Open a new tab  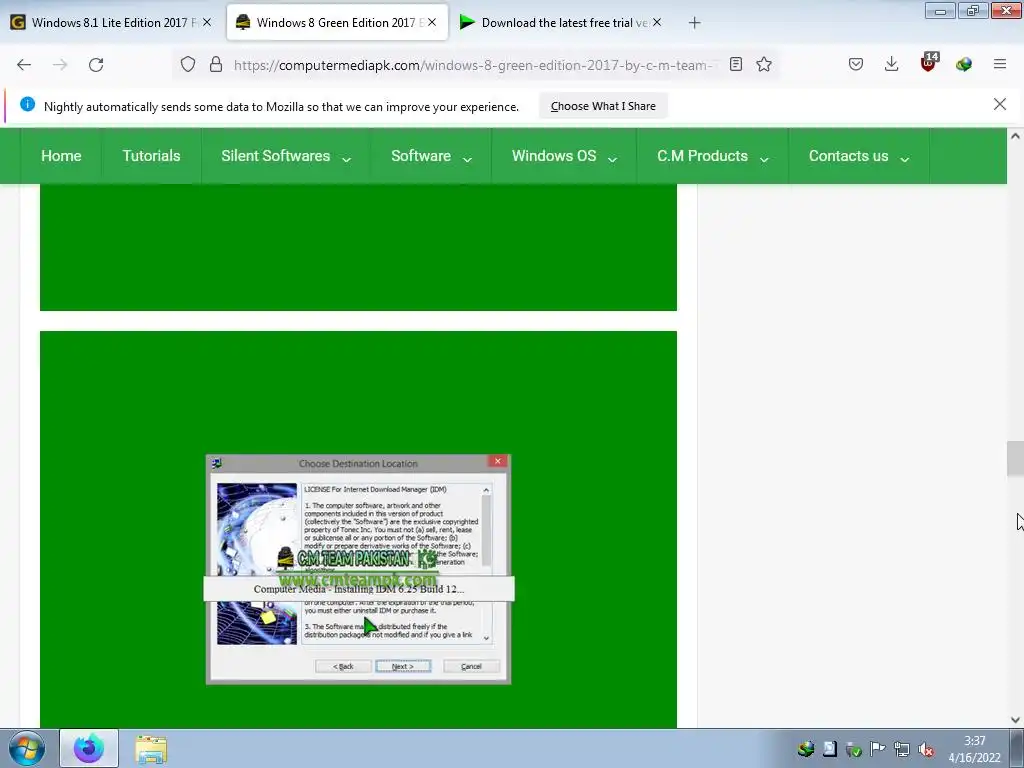coord(695,23)
